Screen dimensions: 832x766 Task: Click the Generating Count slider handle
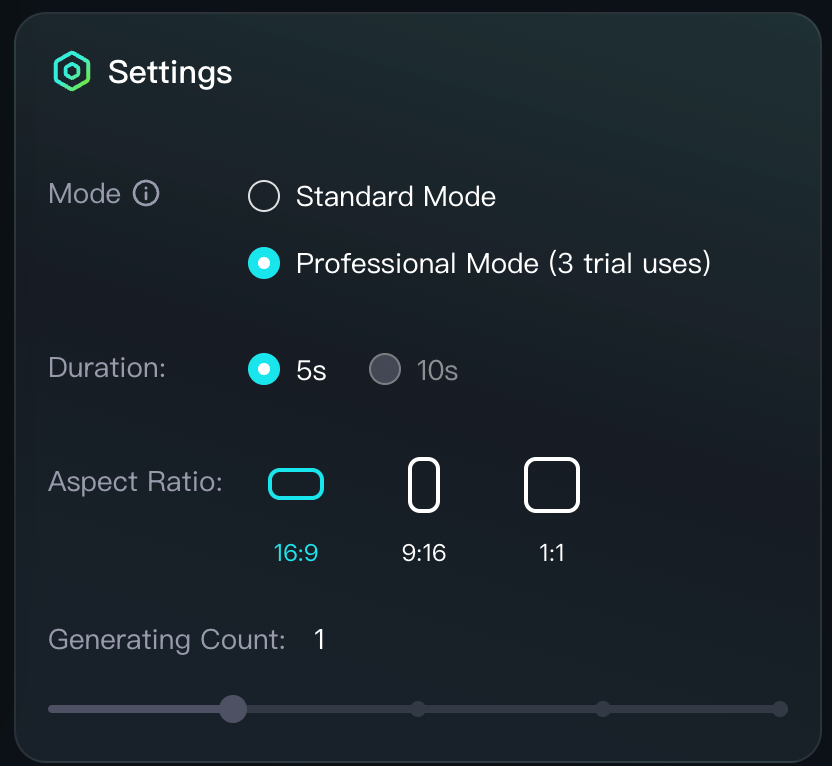click(x=233, y=709)
